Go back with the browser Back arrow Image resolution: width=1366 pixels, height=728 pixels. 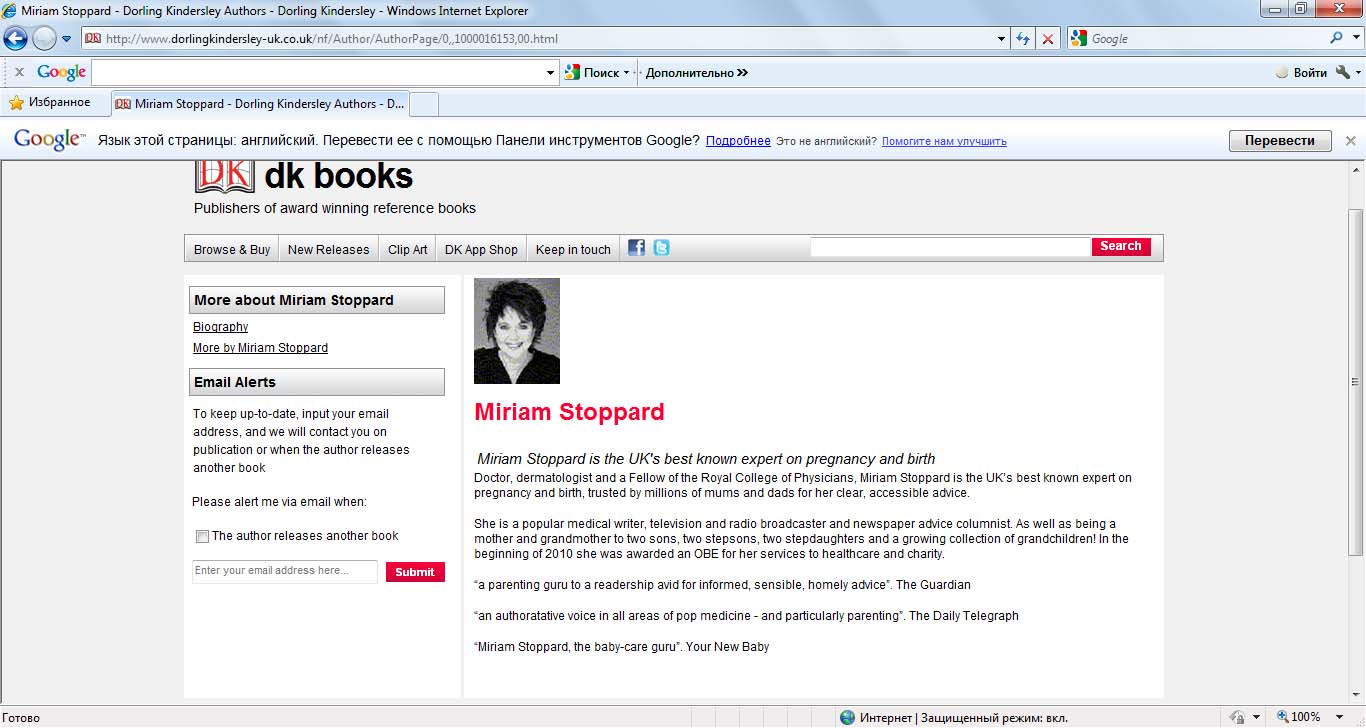tap(16, 39)
